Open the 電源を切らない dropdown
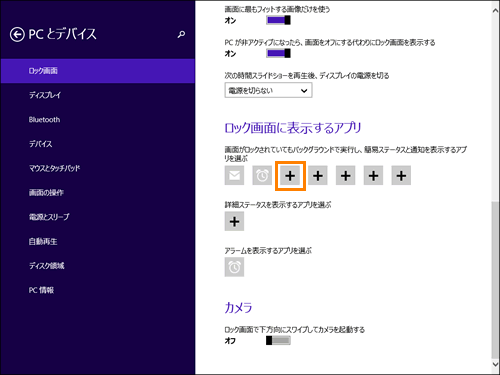The image size is (500, 375). click(x=268, y=90)
